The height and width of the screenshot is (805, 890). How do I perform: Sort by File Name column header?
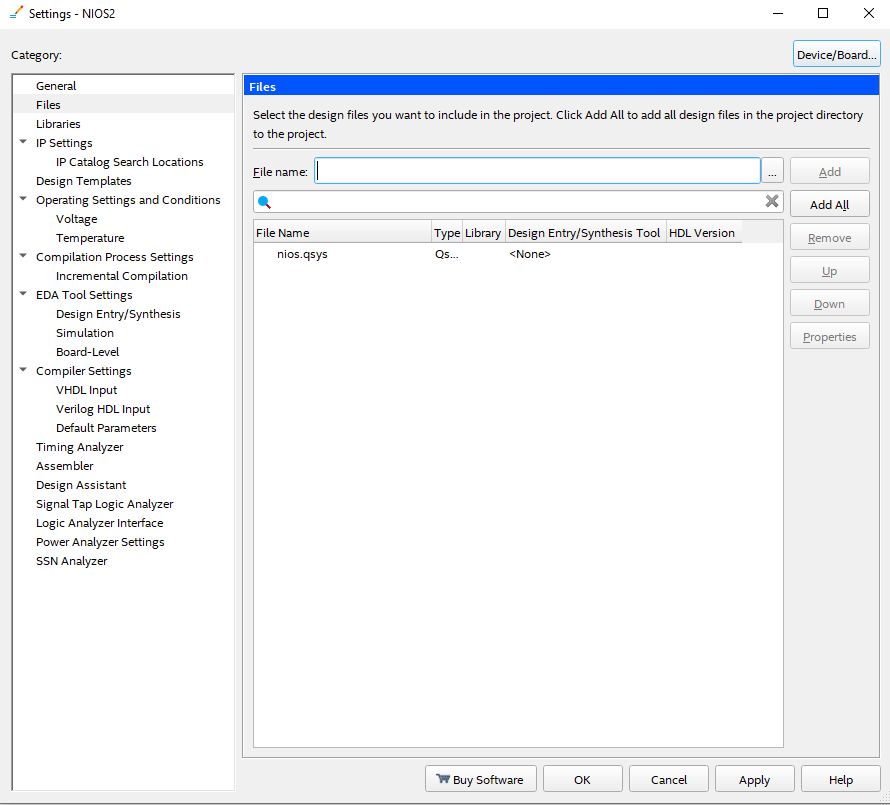(x=342, y=233)
